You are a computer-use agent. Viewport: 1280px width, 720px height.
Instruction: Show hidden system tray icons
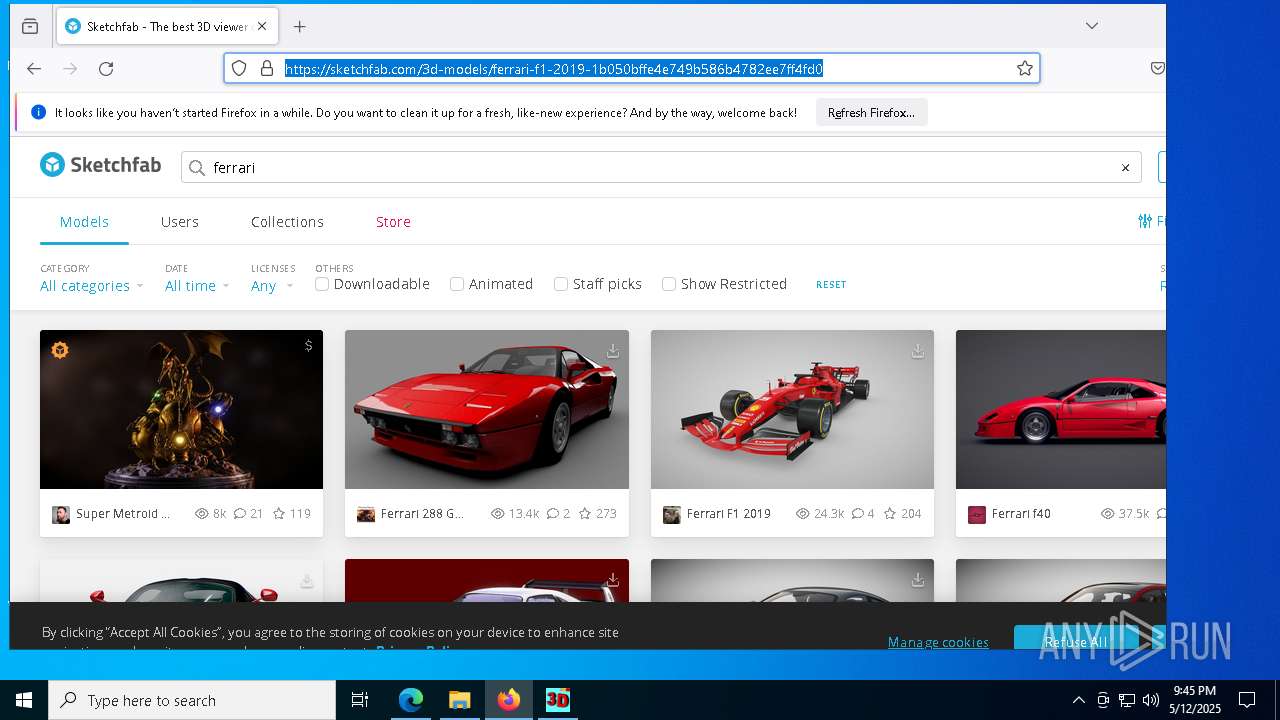pyautogui.click(x=1078, y=700)
